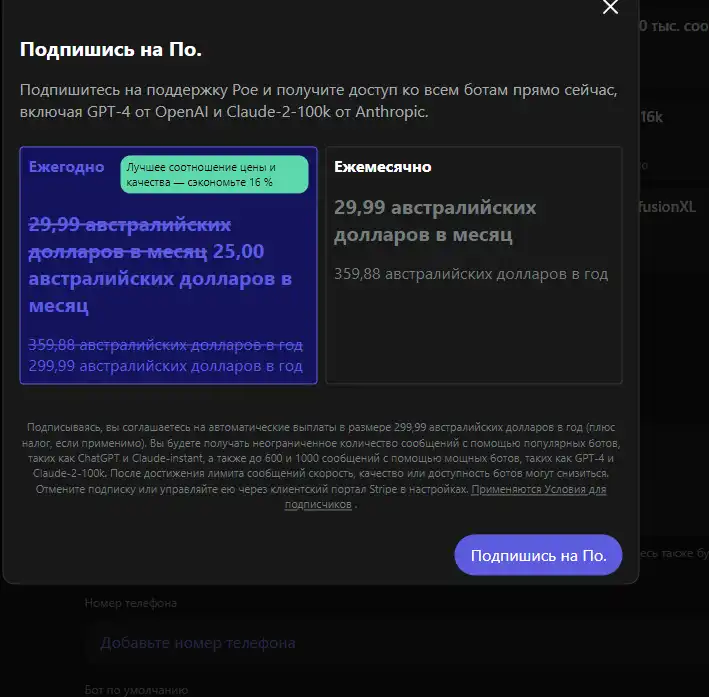Close the subscription dialog with the X
Viewport: 709px width, 697px height.
610,7
